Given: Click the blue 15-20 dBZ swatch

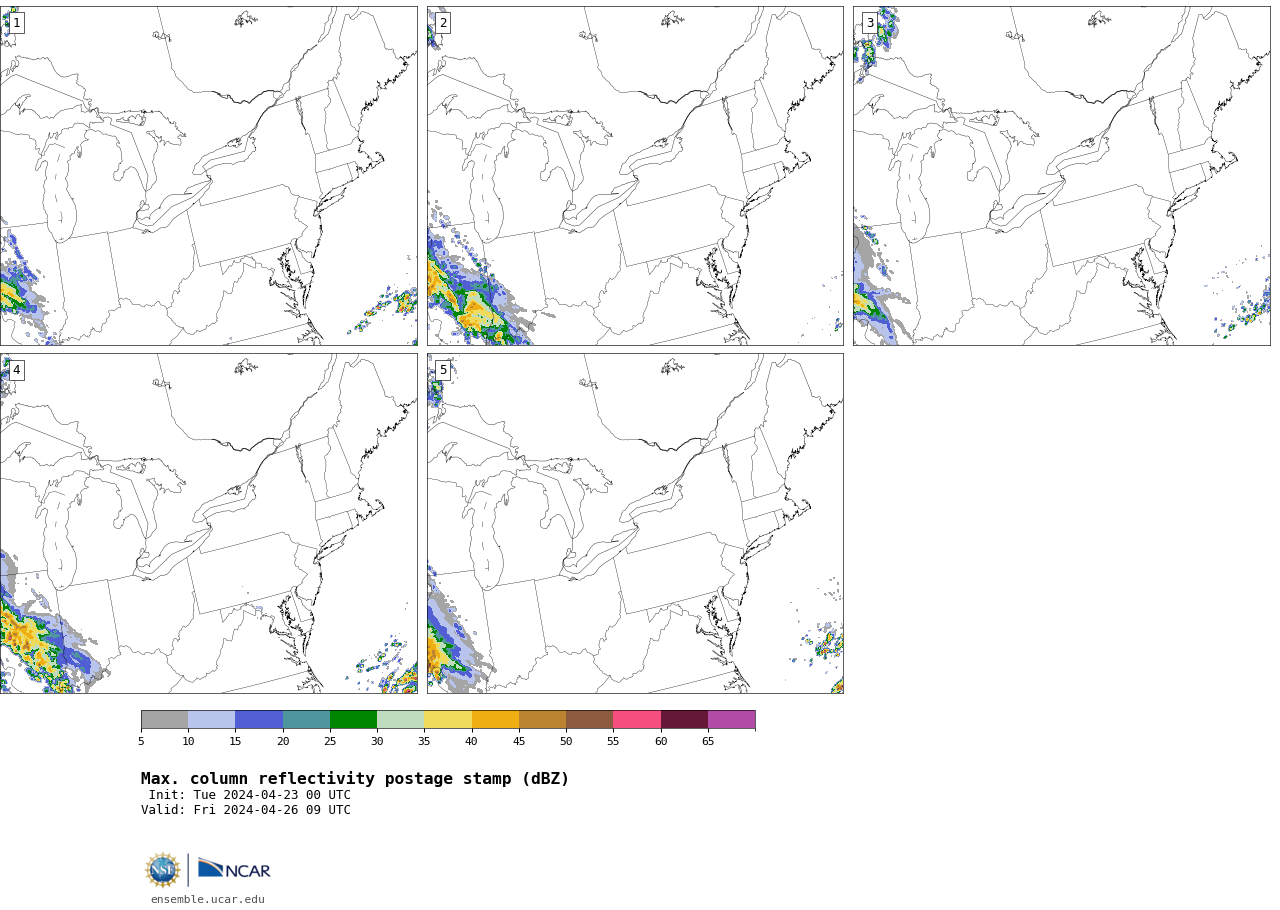Looking at the screenshot, I should coord(259,720).
